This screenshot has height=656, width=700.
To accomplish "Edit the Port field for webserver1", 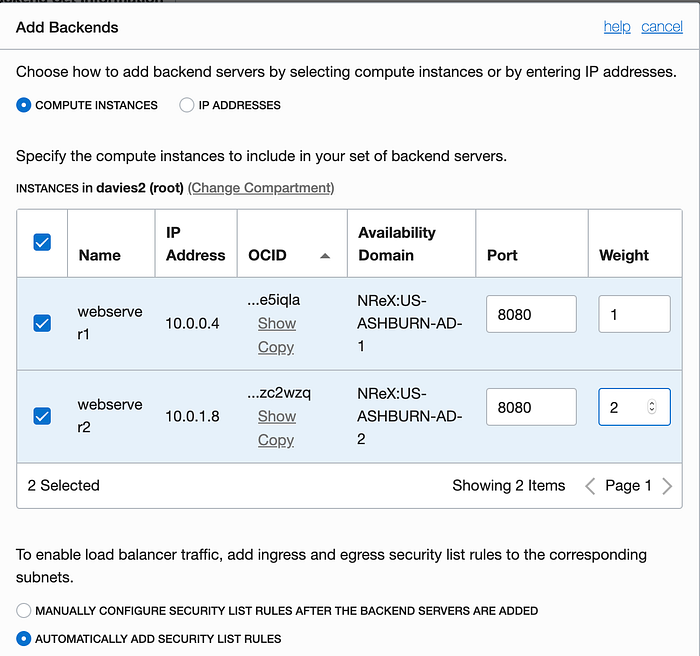I will pyautogui.click(x=531, y=314).
